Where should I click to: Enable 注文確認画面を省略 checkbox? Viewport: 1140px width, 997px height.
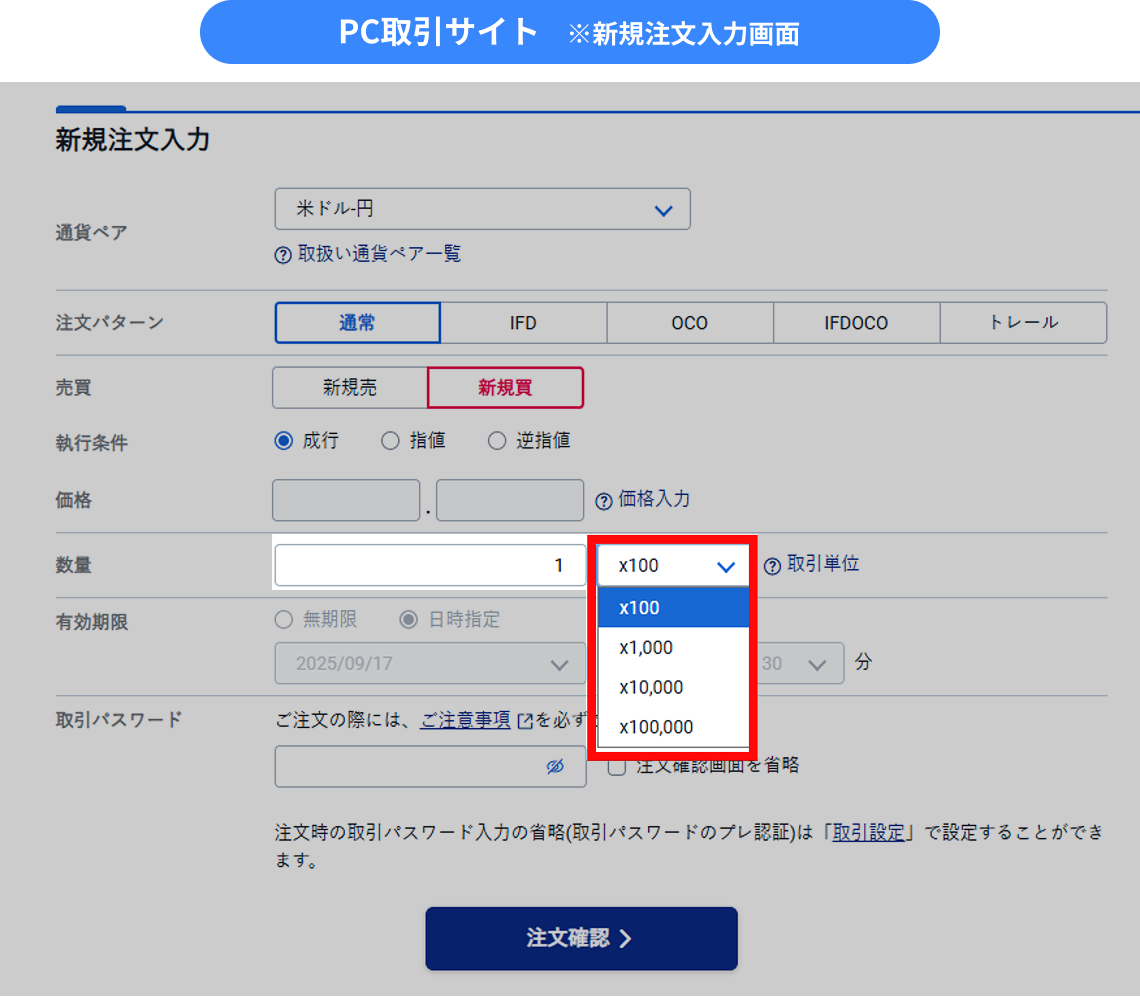coord(617,766)
